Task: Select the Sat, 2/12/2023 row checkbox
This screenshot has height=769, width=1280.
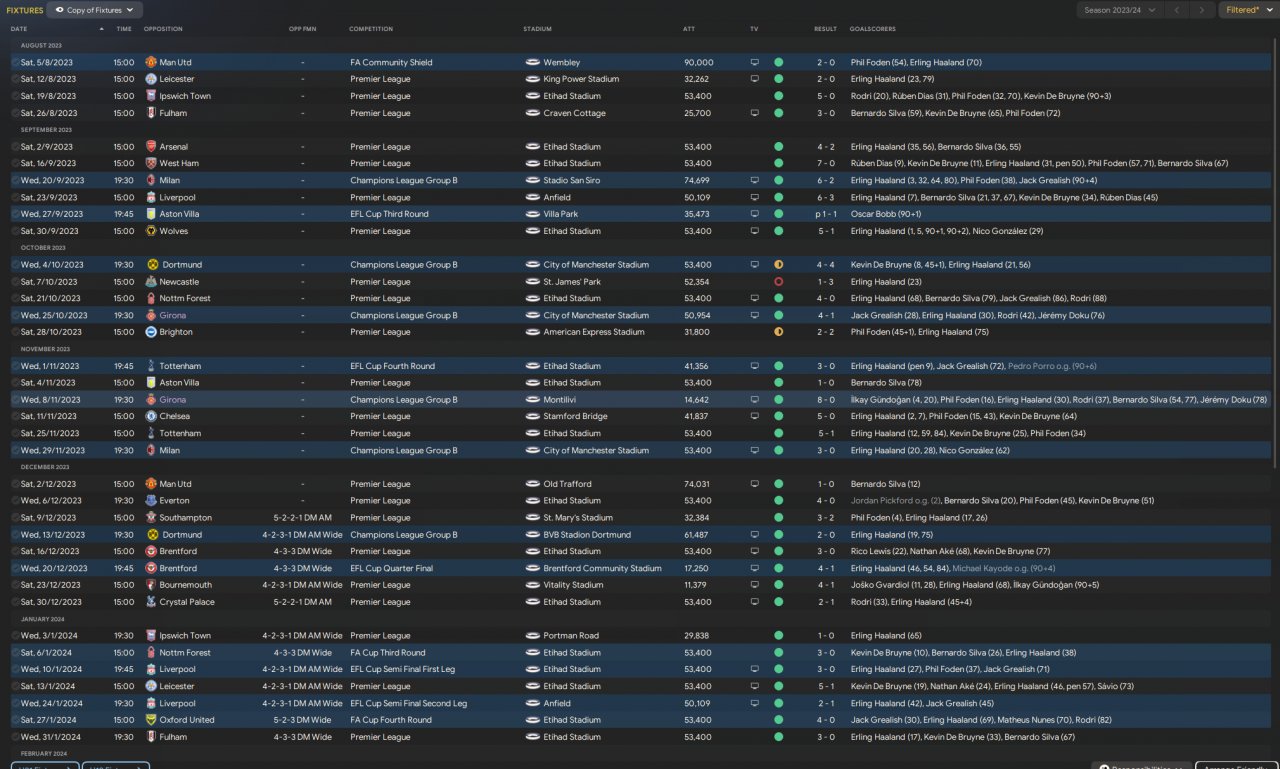Action: (x=15, y=484)
